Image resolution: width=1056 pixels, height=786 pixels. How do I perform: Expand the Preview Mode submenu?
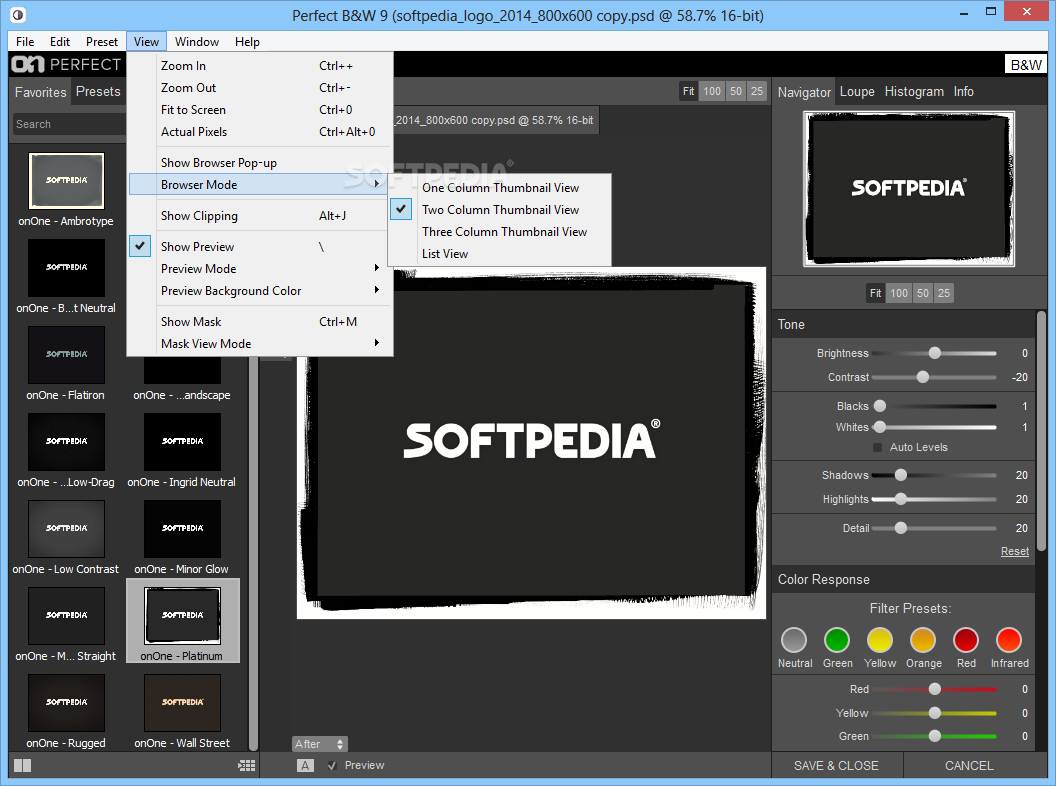(260, 269)
